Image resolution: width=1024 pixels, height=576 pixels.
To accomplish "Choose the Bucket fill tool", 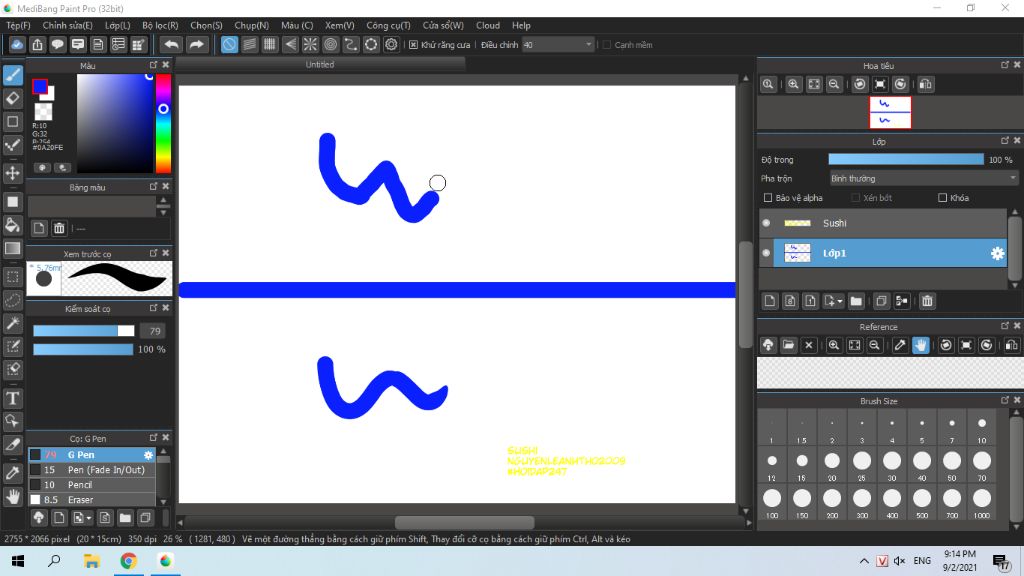I will pos(12,225).
